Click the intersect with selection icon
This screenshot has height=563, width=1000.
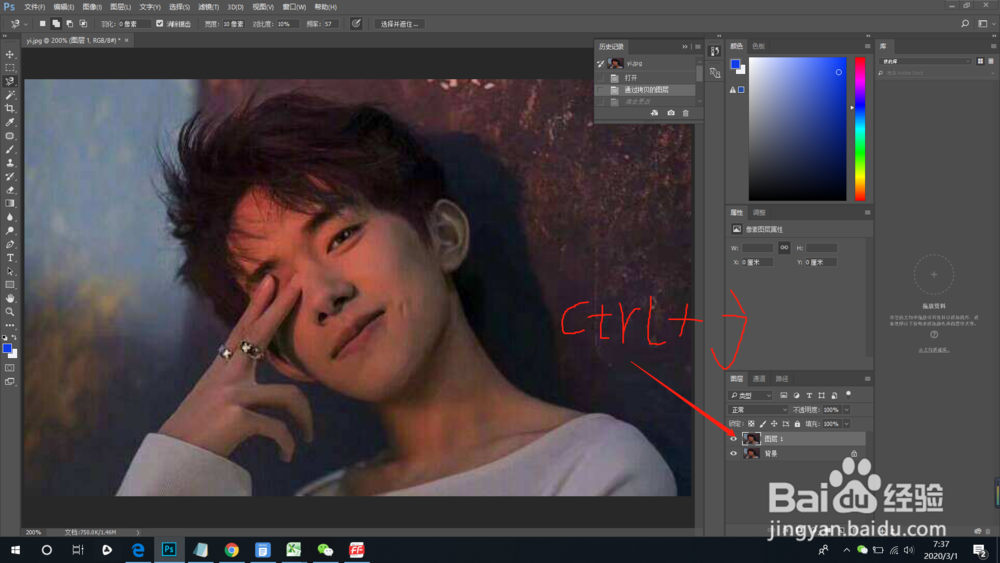coord(83,24)
